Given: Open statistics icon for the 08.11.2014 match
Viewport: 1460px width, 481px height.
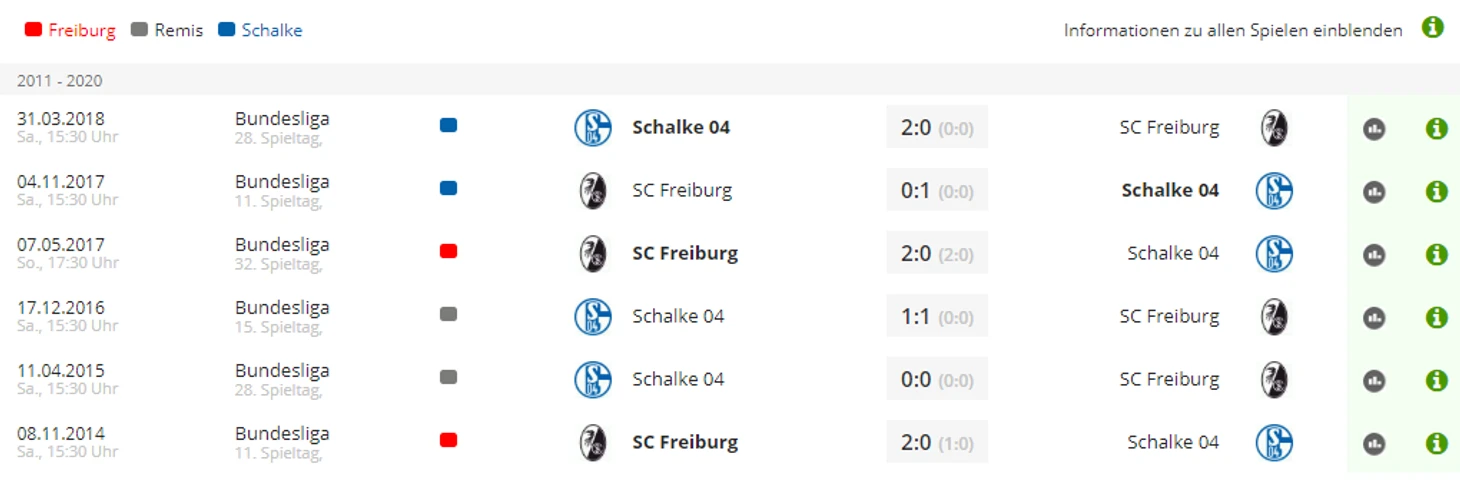Looking at the screenshot, I should (x=1374, y=444).
